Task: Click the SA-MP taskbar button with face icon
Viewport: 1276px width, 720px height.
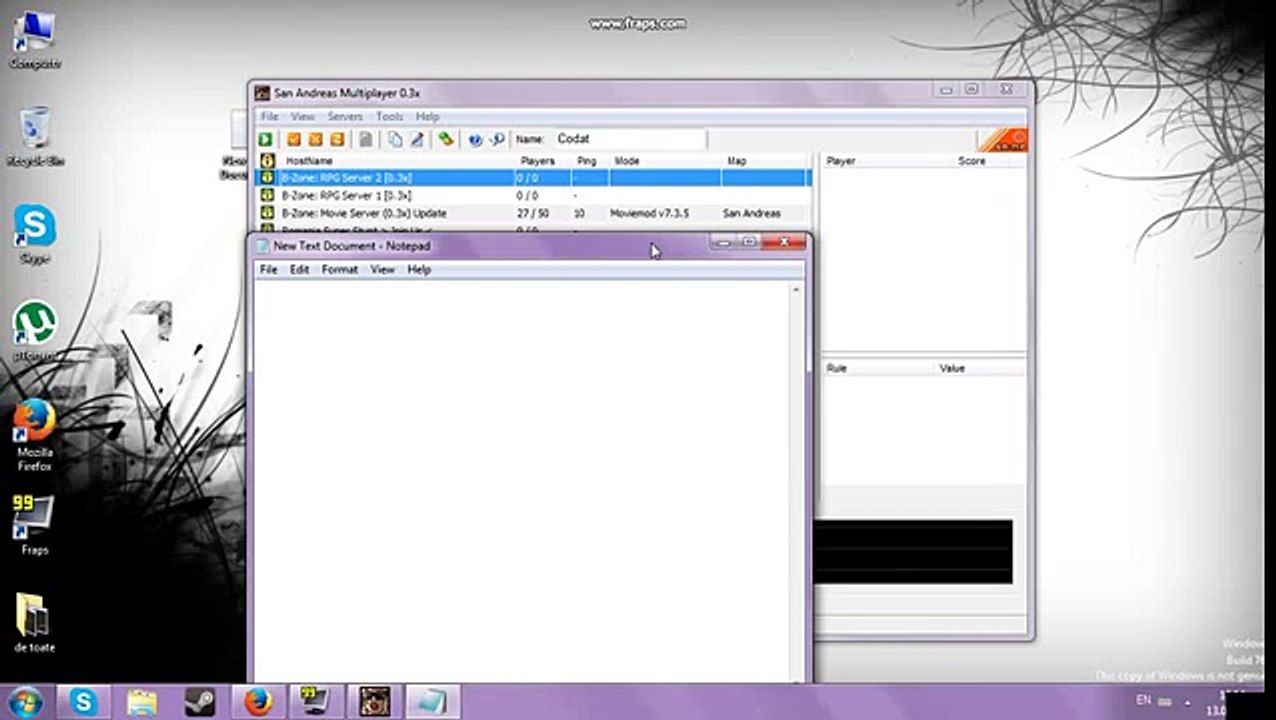Action: (374, 702)
